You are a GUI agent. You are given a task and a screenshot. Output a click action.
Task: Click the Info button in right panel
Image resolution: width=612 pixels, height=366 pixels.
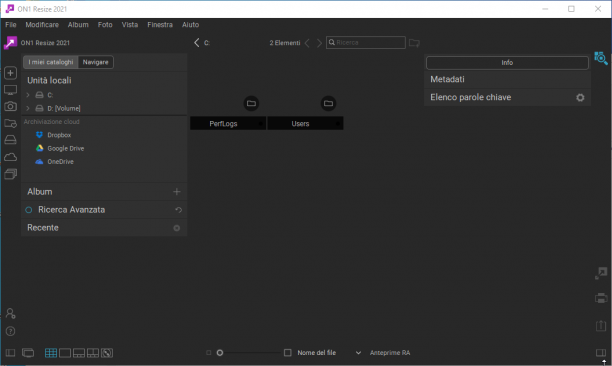coord(507,62)
